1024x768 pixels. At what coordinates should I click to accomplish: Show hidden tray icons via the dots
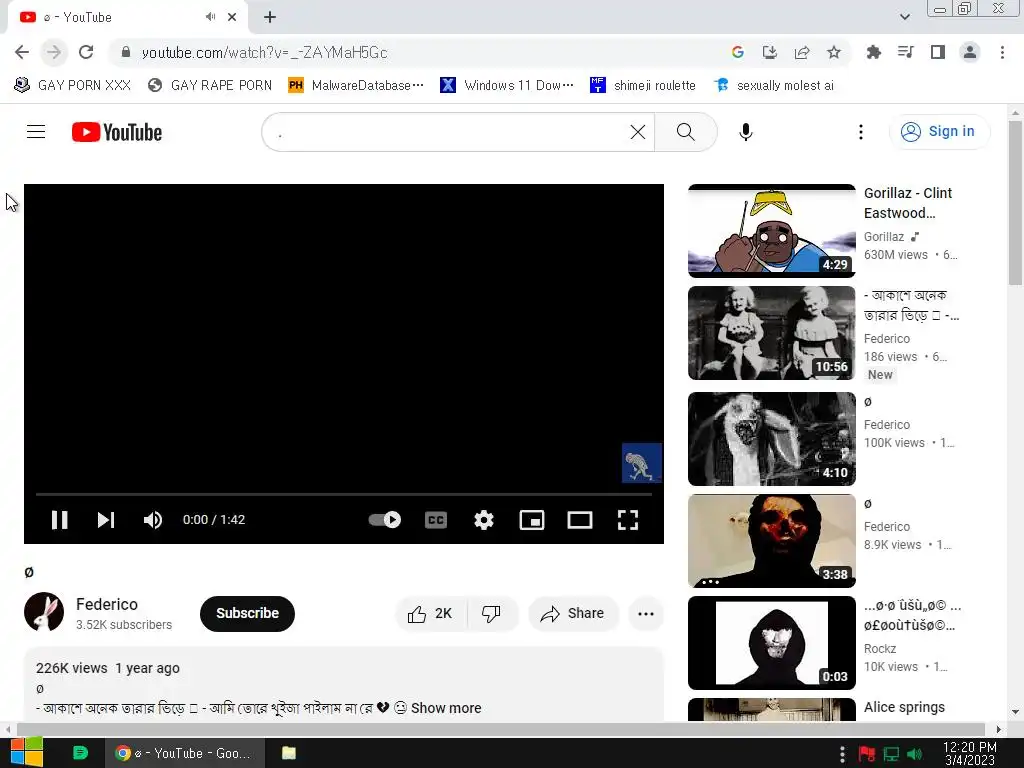click(x=842, y=754)
